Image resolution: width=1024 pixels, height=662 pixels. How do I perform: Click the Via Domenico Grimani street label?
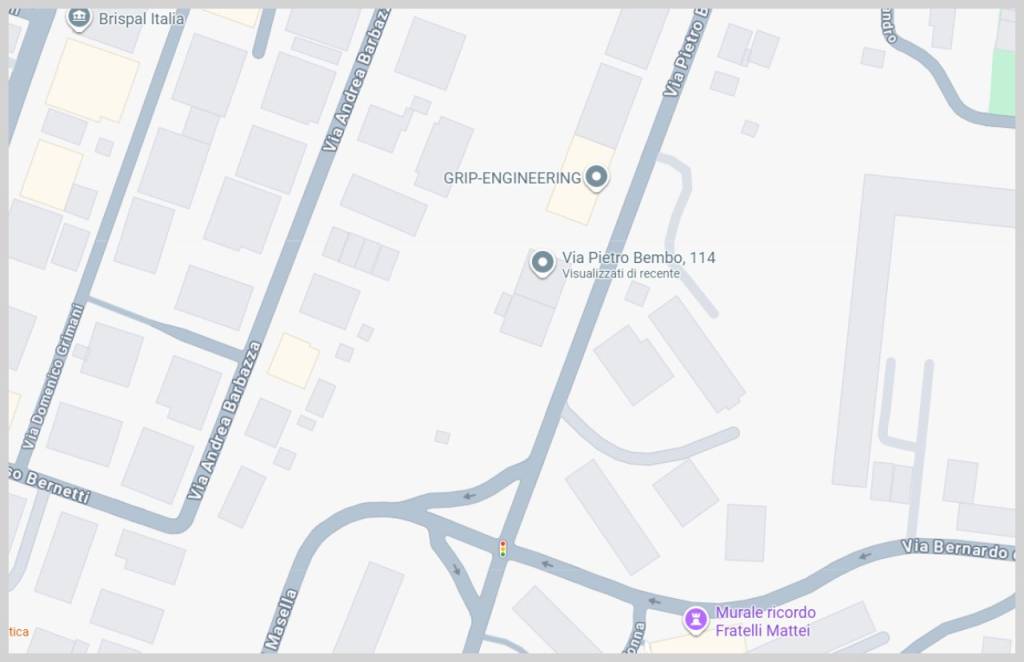(x=53, y=377)
